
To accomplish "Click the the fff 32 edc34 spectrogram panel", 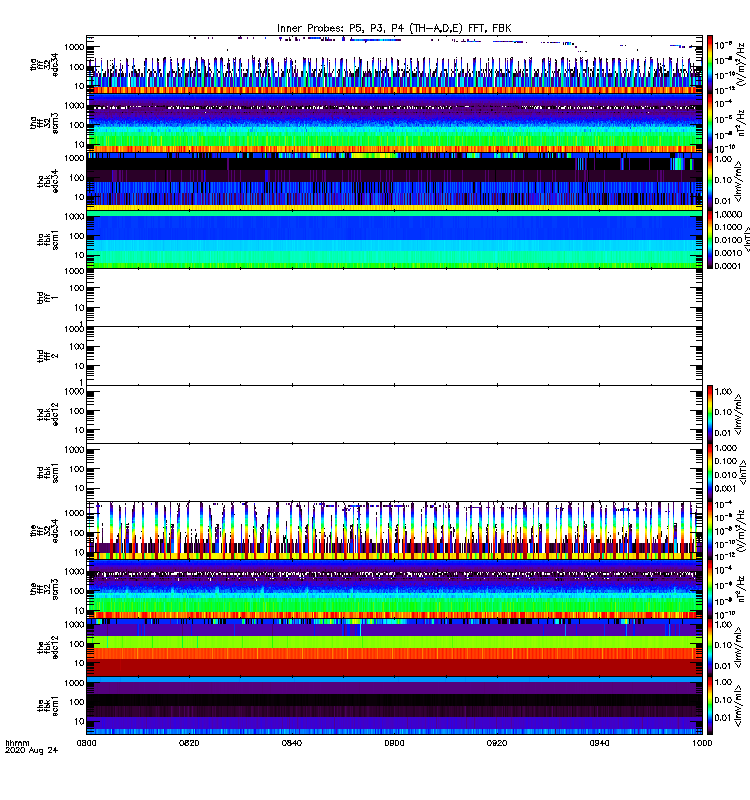I will click(394, 530).
